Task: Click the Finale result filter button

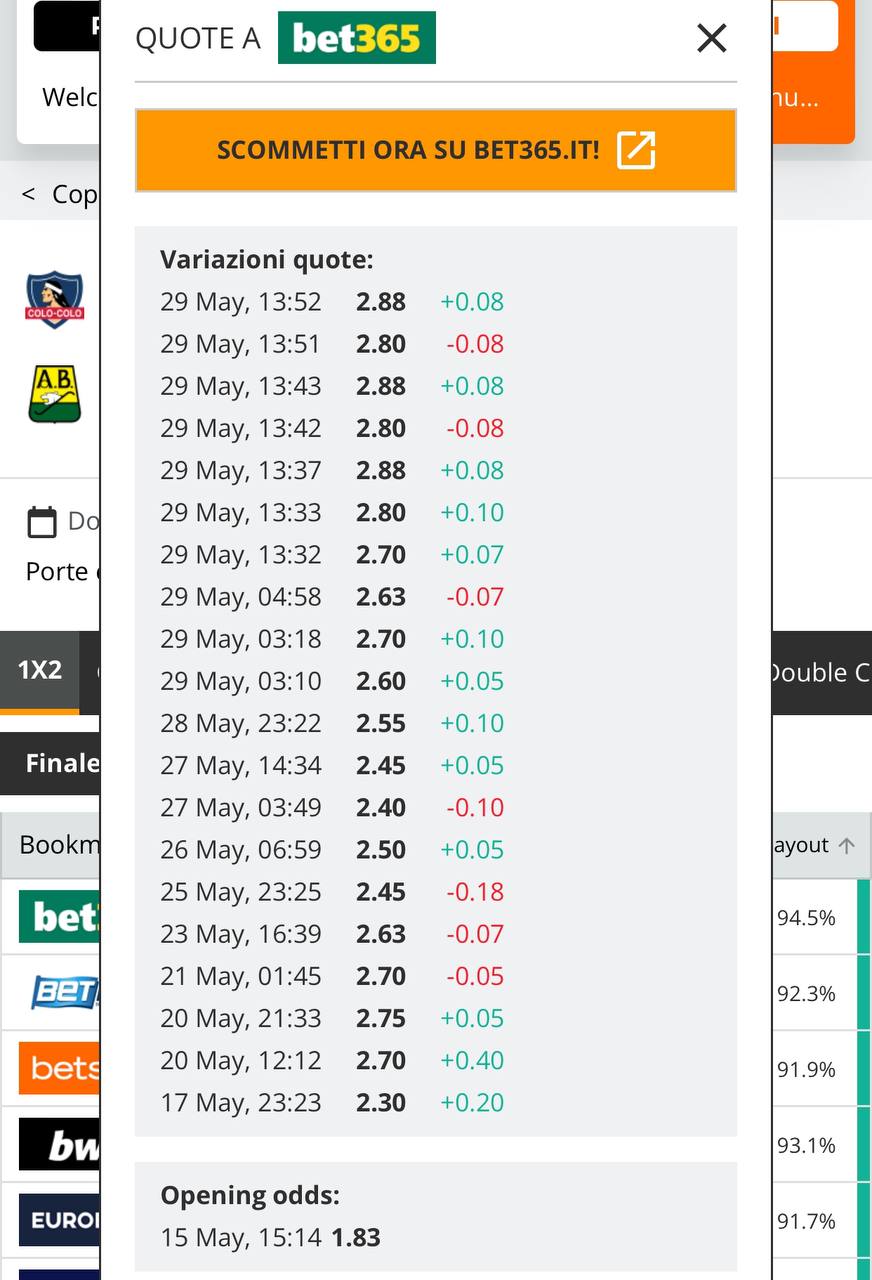Action: [50, 764]
